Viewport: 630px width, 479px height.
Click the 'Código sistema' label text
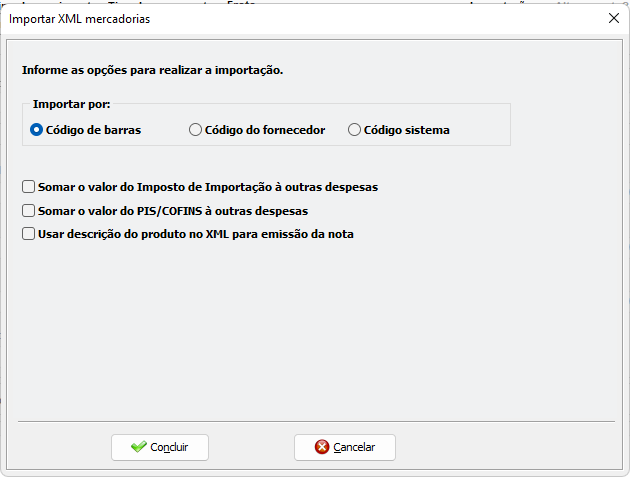(x=406, y=130)
